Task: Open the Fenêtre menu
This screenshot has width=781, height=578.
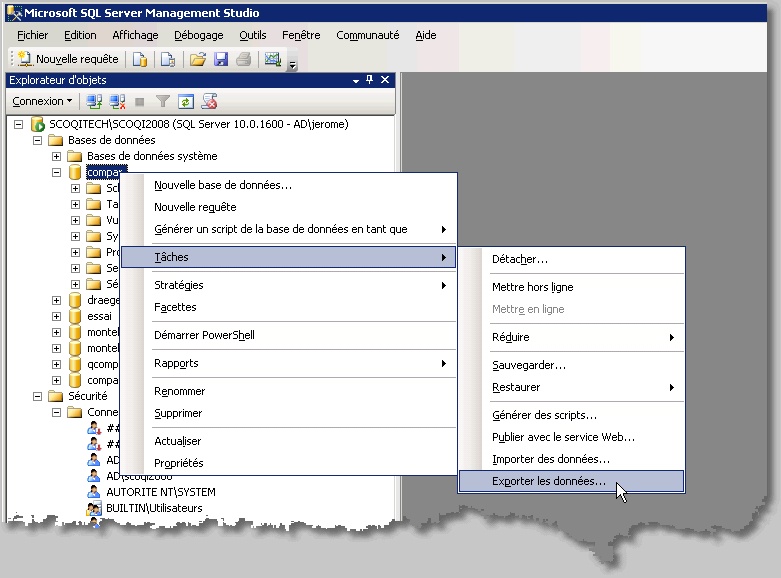Action: click(301, 35)
